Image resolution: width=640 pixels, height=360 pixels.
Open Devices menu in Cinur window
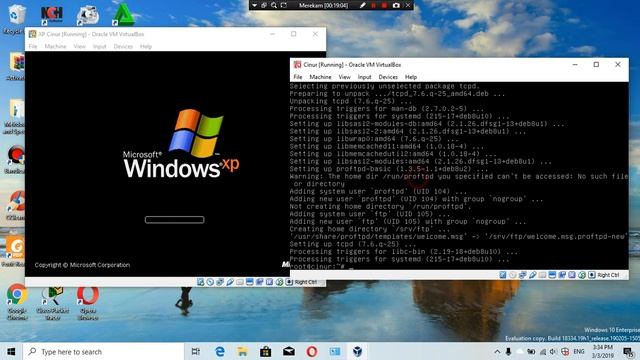388,77
